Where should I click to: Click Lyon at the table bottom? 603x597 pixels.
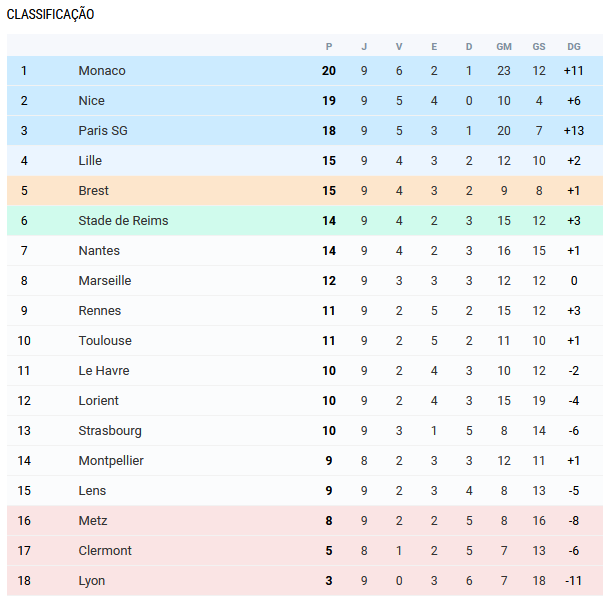(92, 581)
